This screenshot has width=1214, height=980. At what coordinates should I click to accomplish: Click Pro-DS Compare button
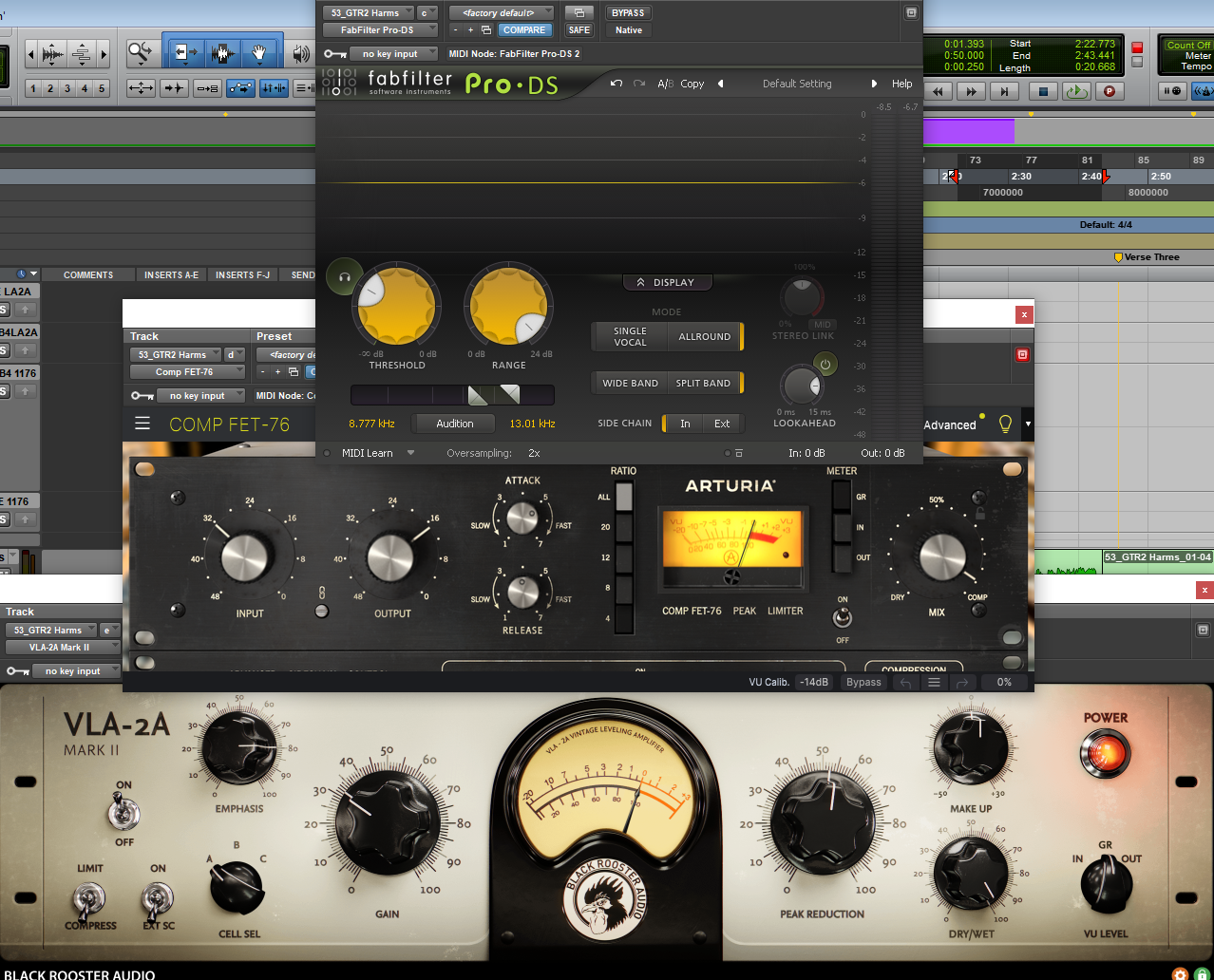tap(523, 29)
